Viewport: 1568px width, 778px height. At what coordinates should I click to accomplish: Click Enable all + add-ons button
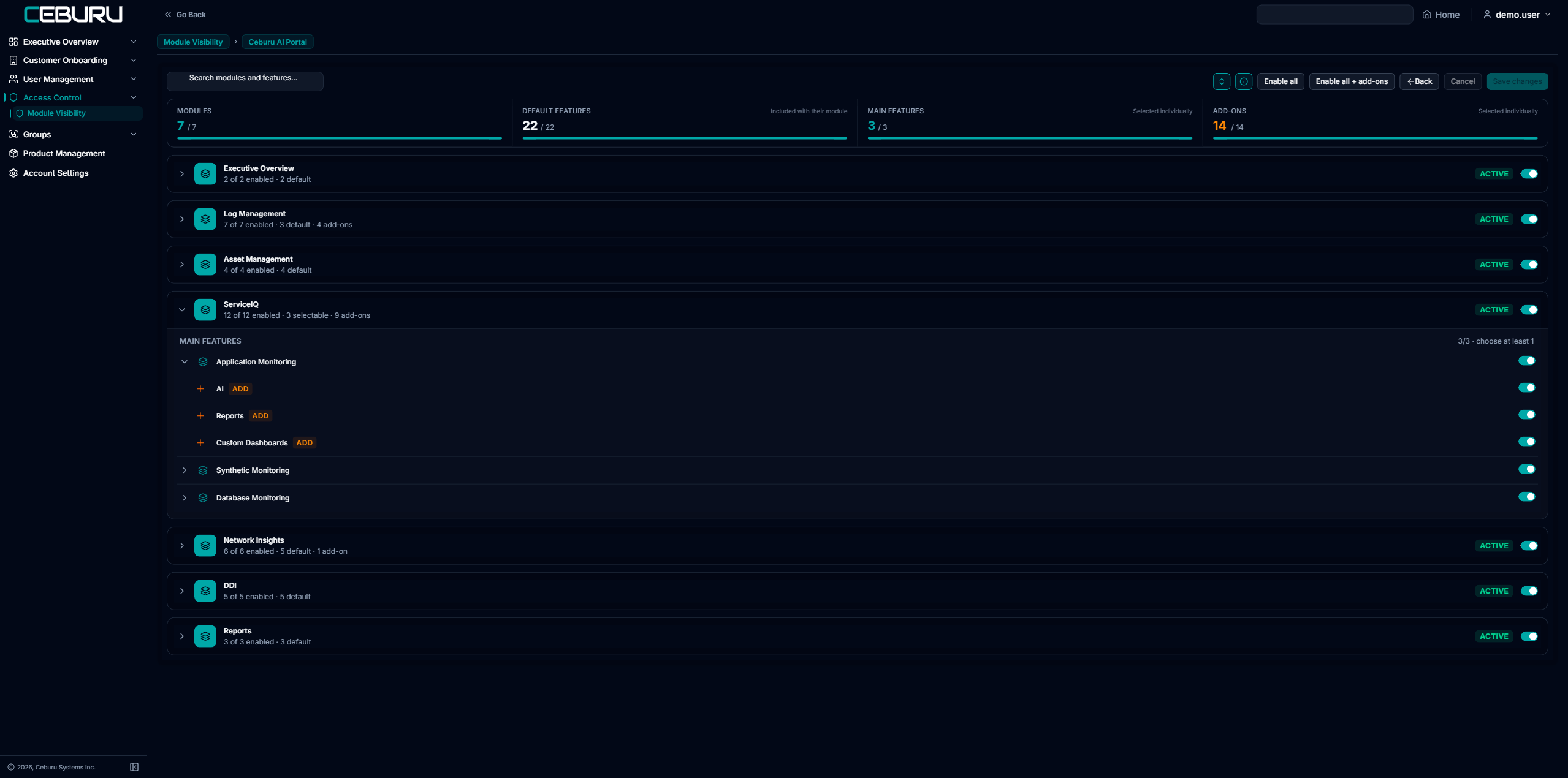click(1352, 81)
